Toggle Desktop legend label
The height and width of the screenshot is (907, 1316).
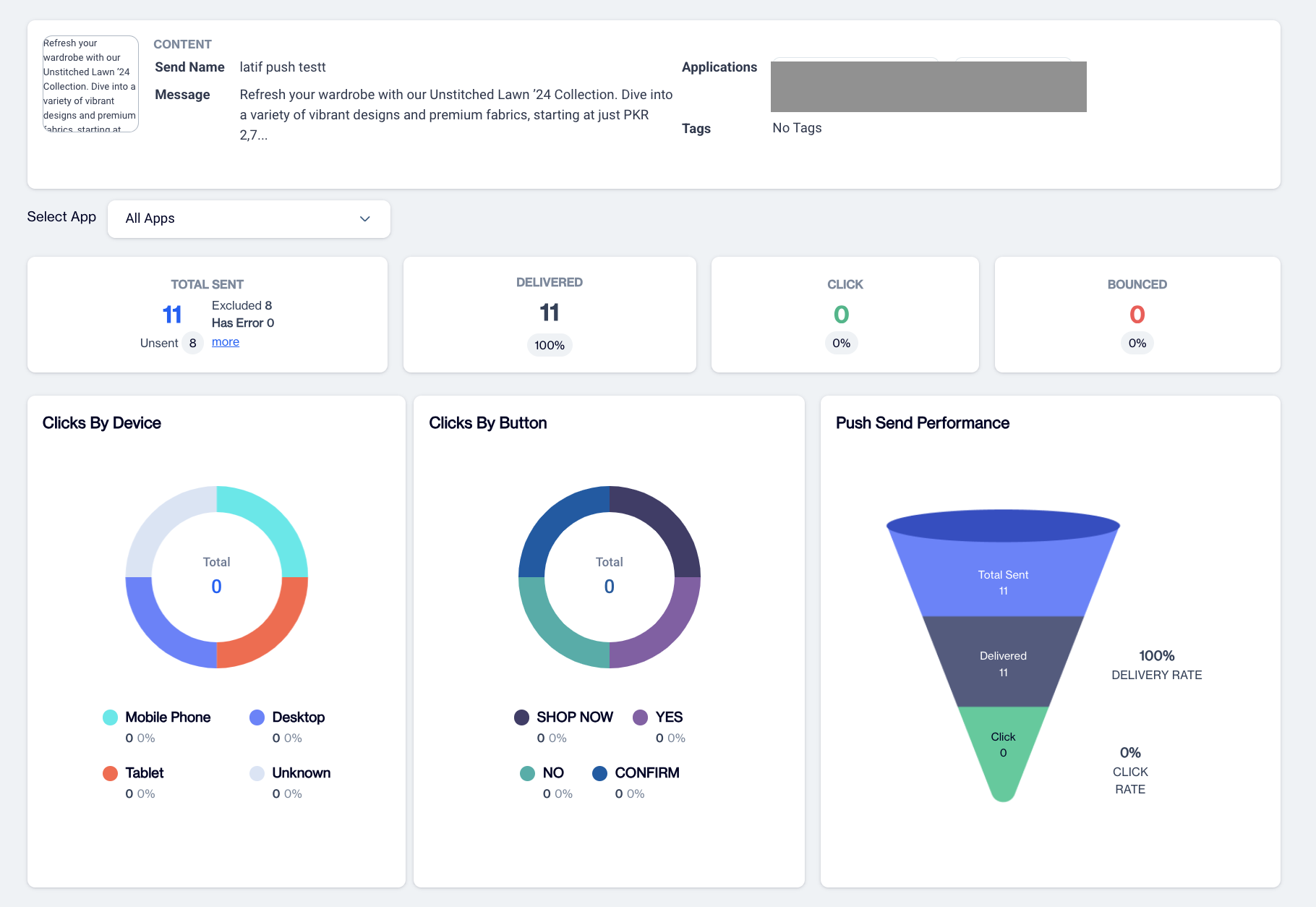(x=299, y=717)
